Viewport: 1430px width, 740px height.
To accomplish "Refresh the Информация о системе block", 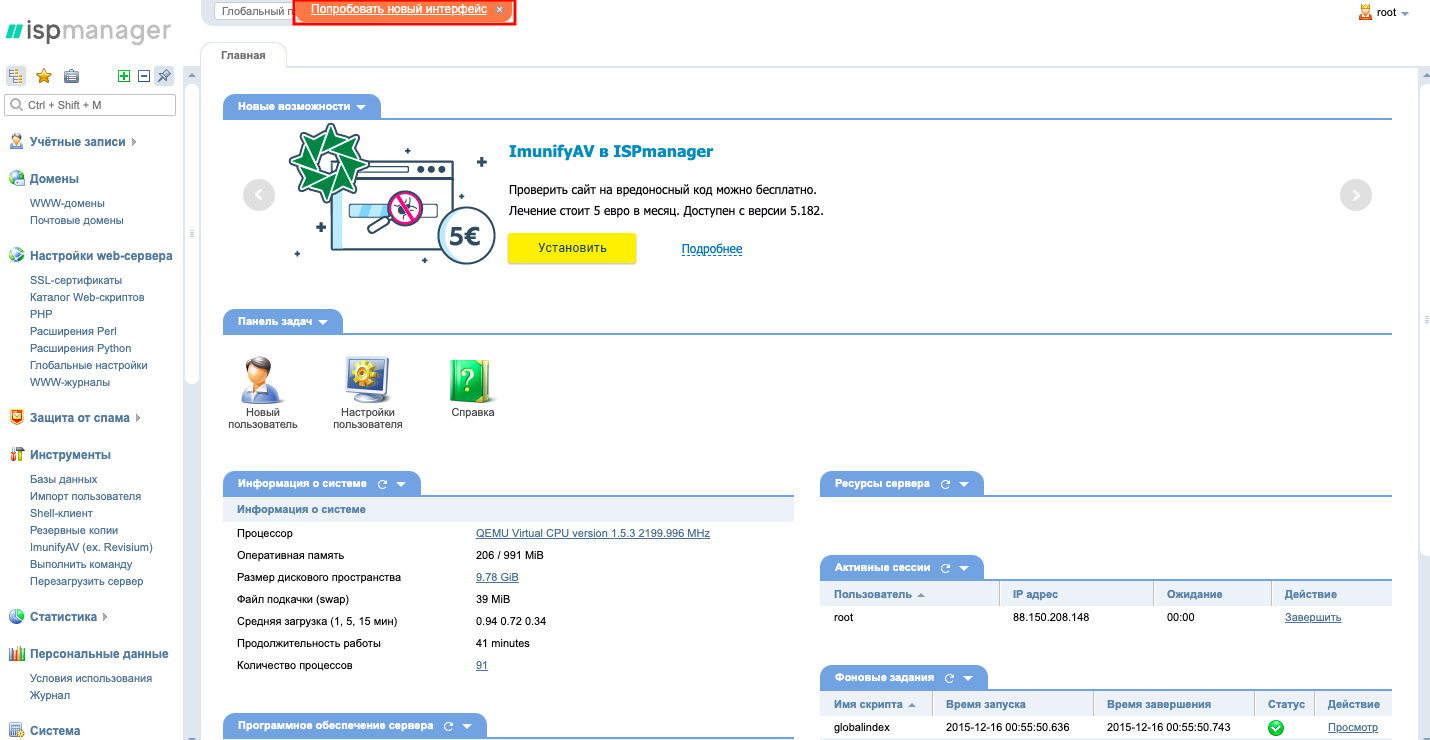I will tap(382, 484).
